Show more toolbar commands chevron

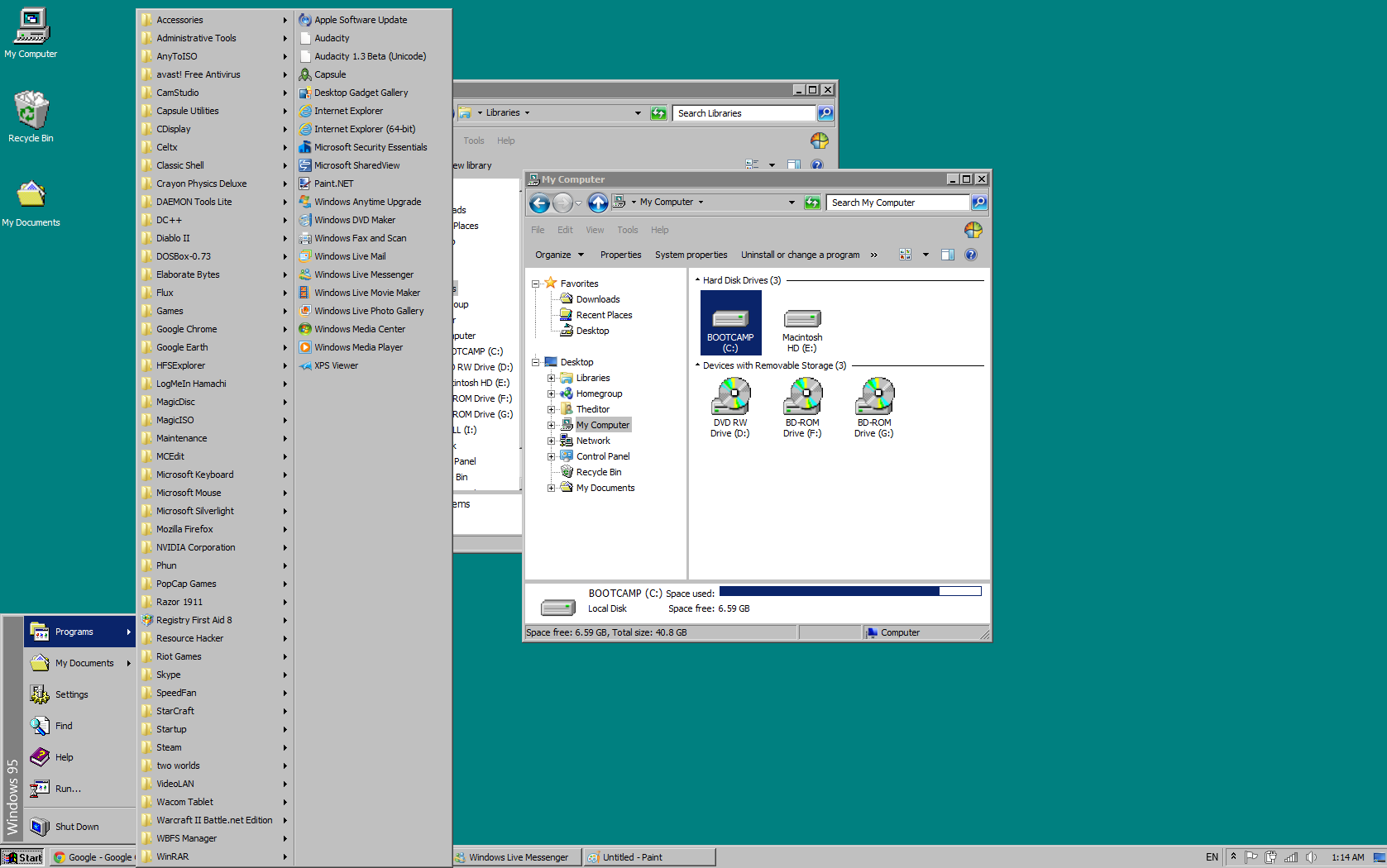point(873,255)
